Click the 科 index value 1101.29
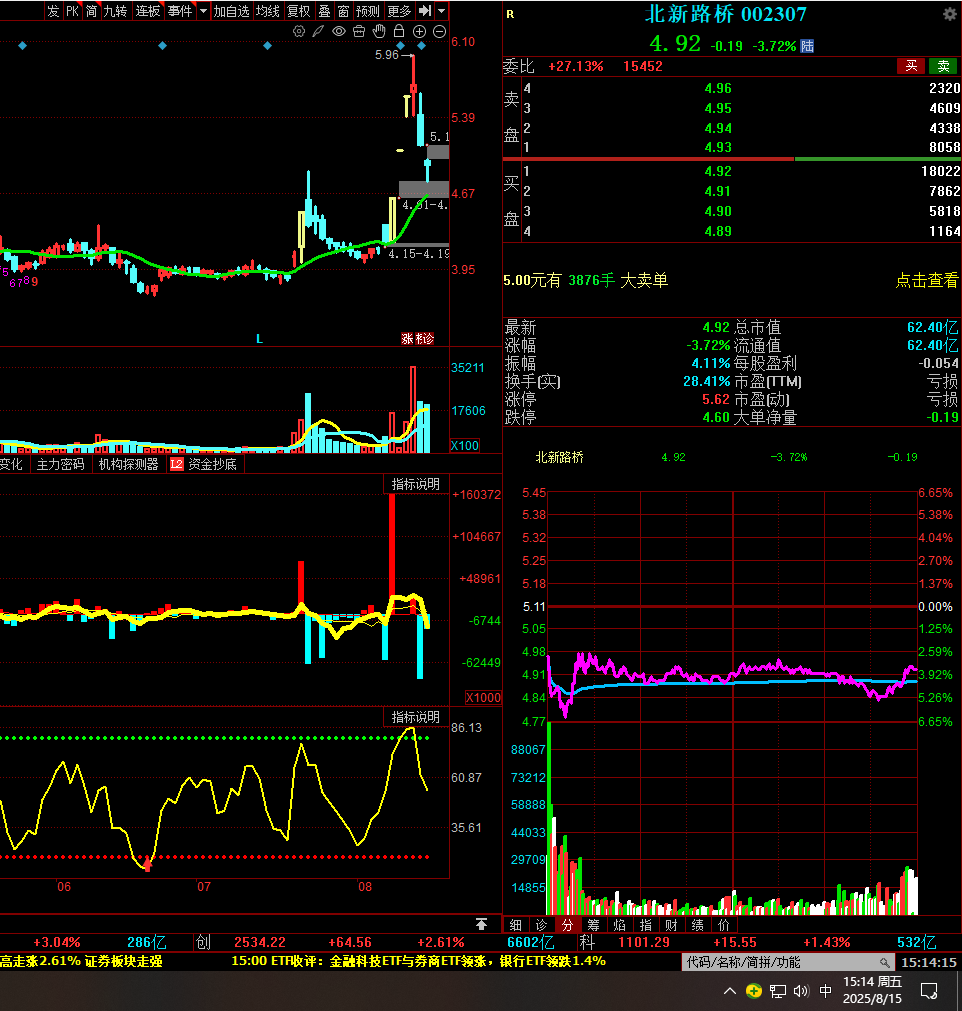This screenshot has height=1011, width=962. point(643,943)
